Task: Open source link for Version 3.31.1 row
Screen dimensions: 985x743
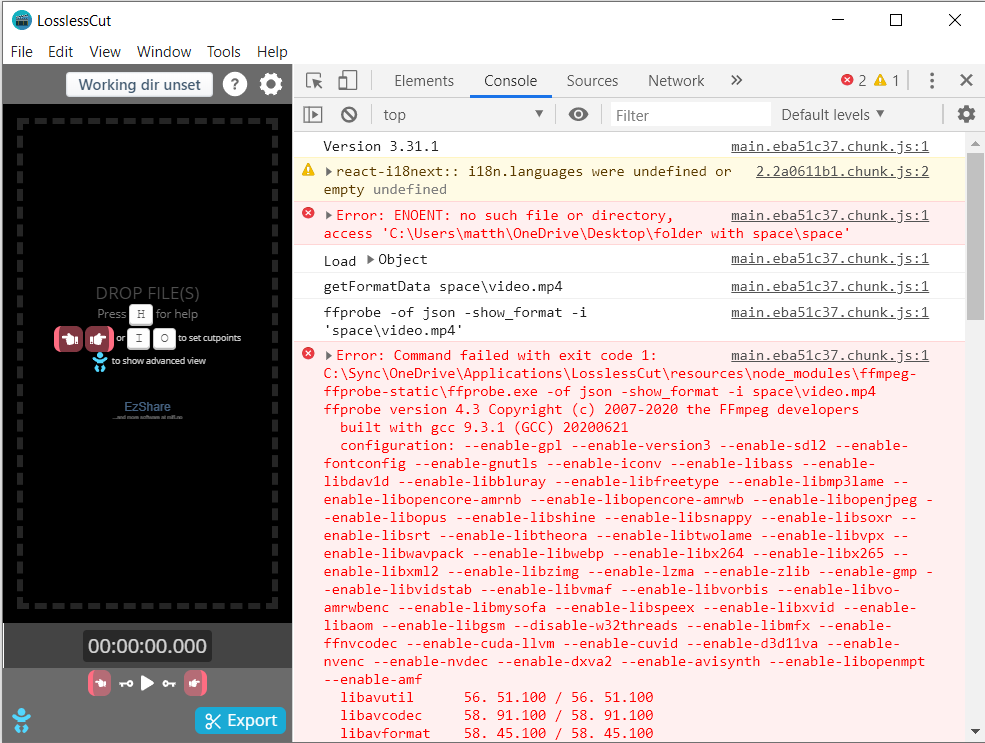Action: tap(830, 146)
